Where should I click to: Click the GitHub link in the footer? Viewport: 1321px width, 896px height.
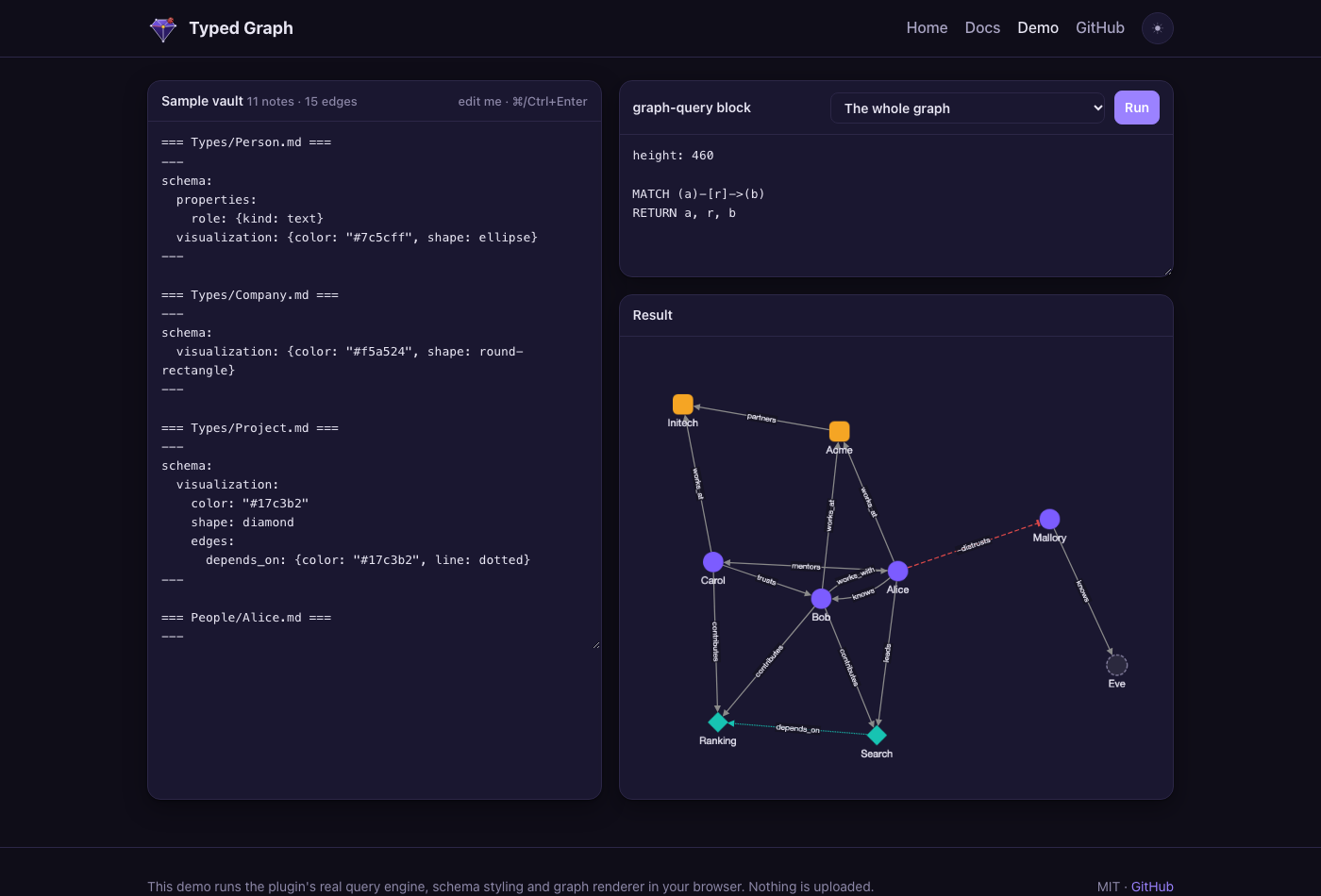(1152, 887)
